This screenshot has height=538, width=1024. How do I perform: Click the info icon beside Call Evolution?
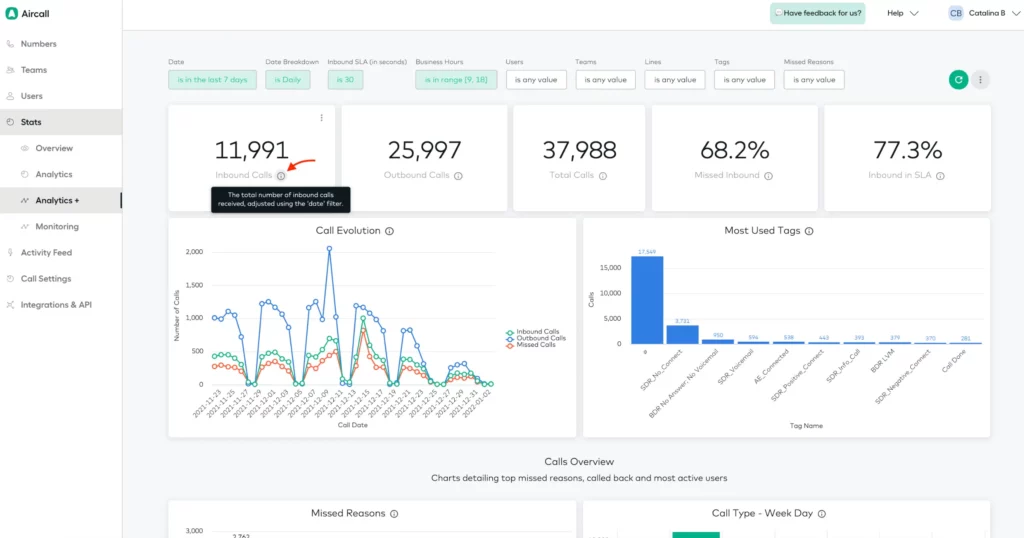click(x=389, y=231)
